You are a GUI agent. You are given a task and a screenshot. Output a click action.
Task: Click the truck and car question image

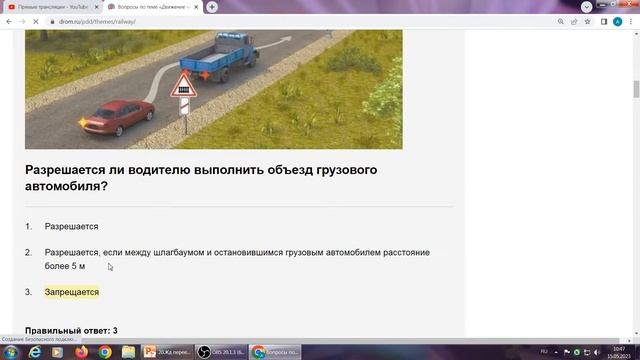tap(213, 89)
